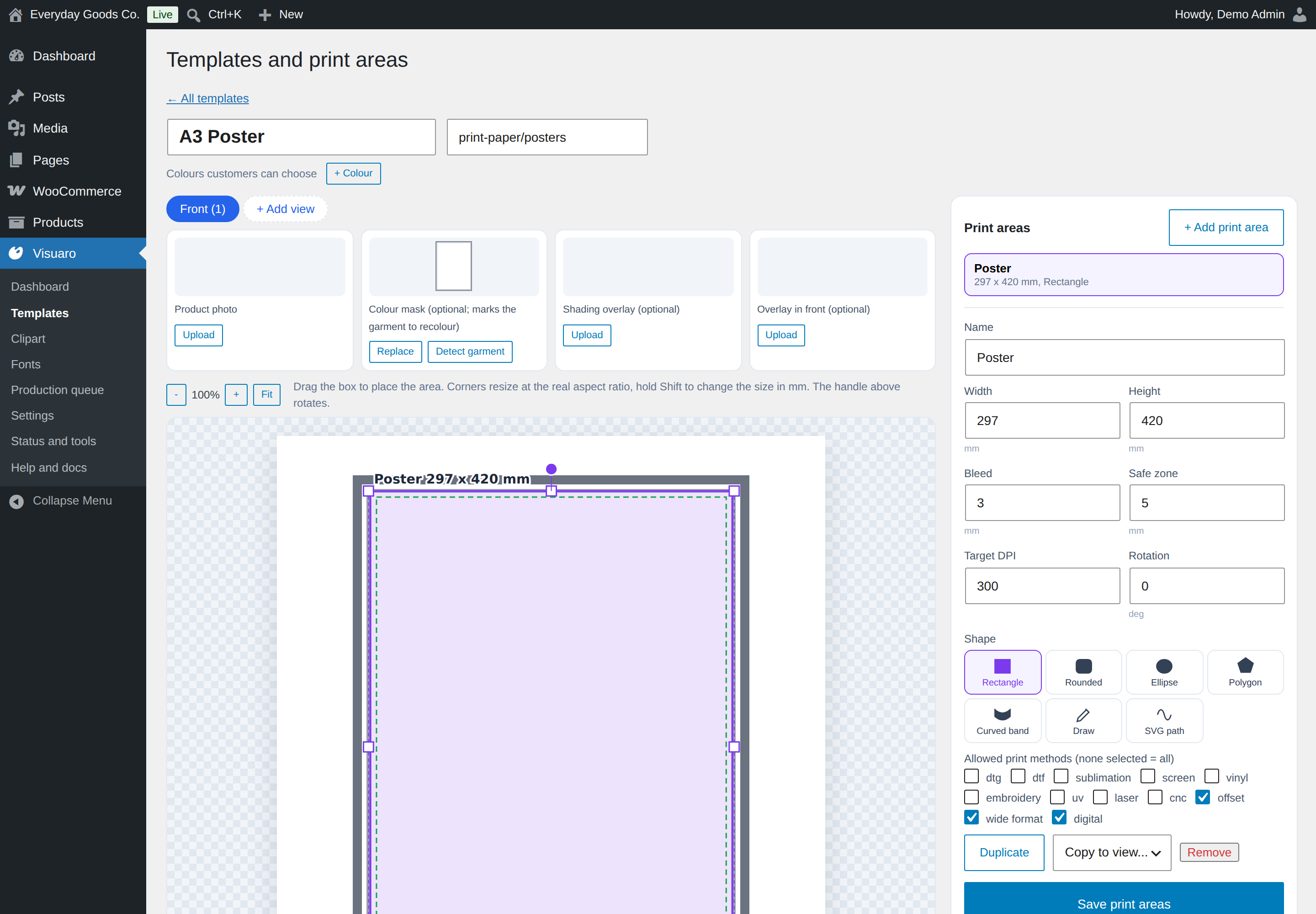Go back via All templates link

coord(207,99)
